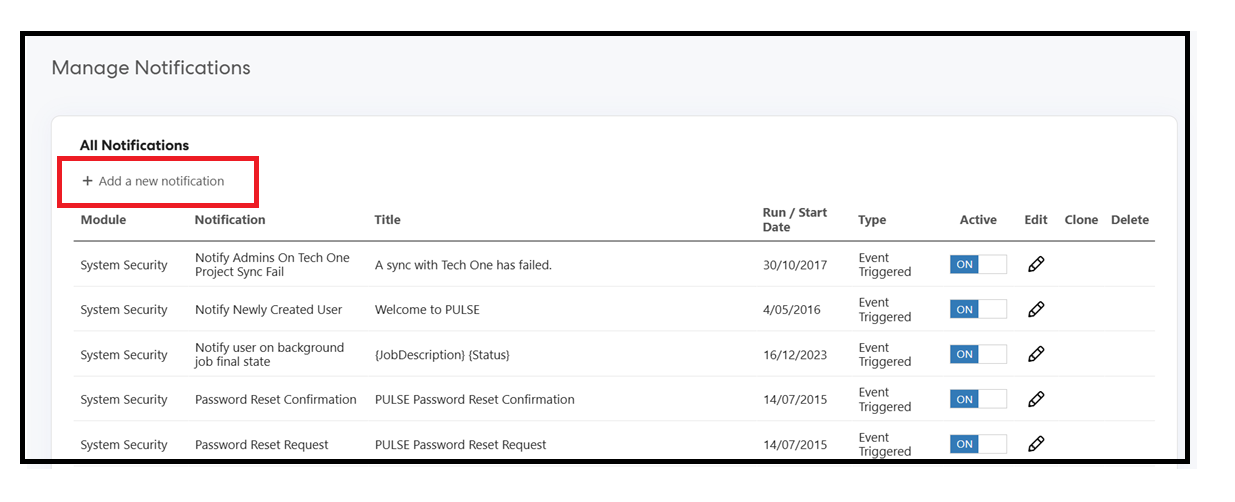Add a new notification link
Screen dimensions: 1235x502
154,181
